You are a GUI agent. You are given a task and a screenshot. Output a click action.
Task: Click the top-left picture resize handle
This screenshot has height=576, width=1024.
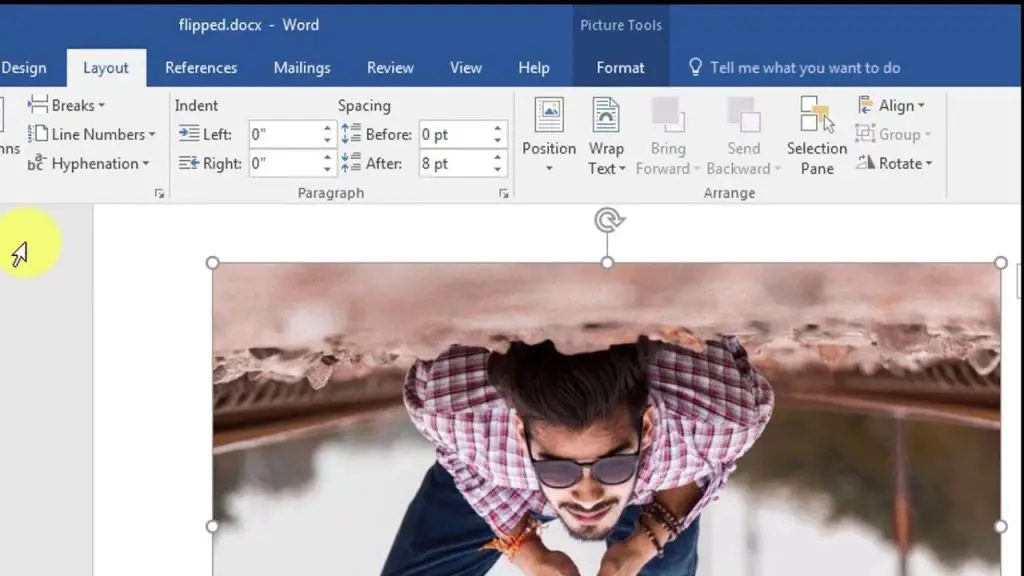(x=212, y=263)
